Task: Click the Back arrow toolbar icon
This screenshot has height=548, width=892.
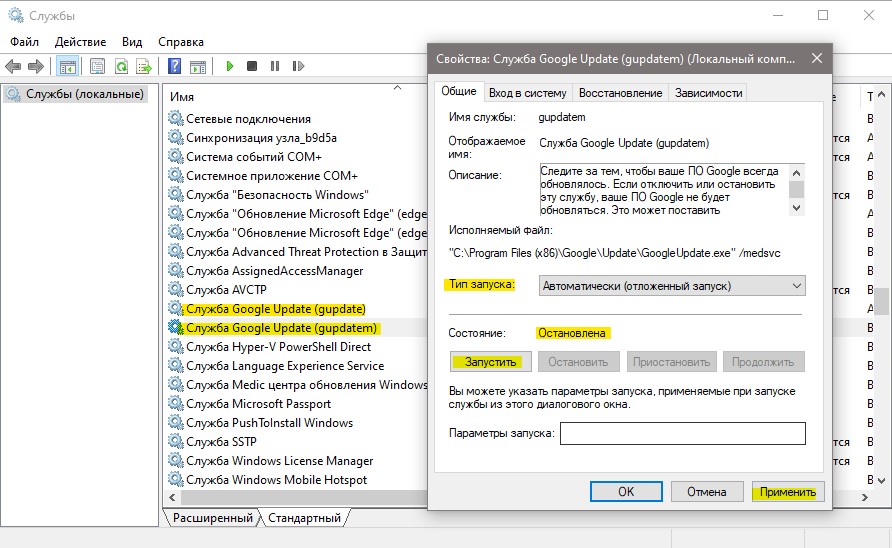Action: coord(13,67)
